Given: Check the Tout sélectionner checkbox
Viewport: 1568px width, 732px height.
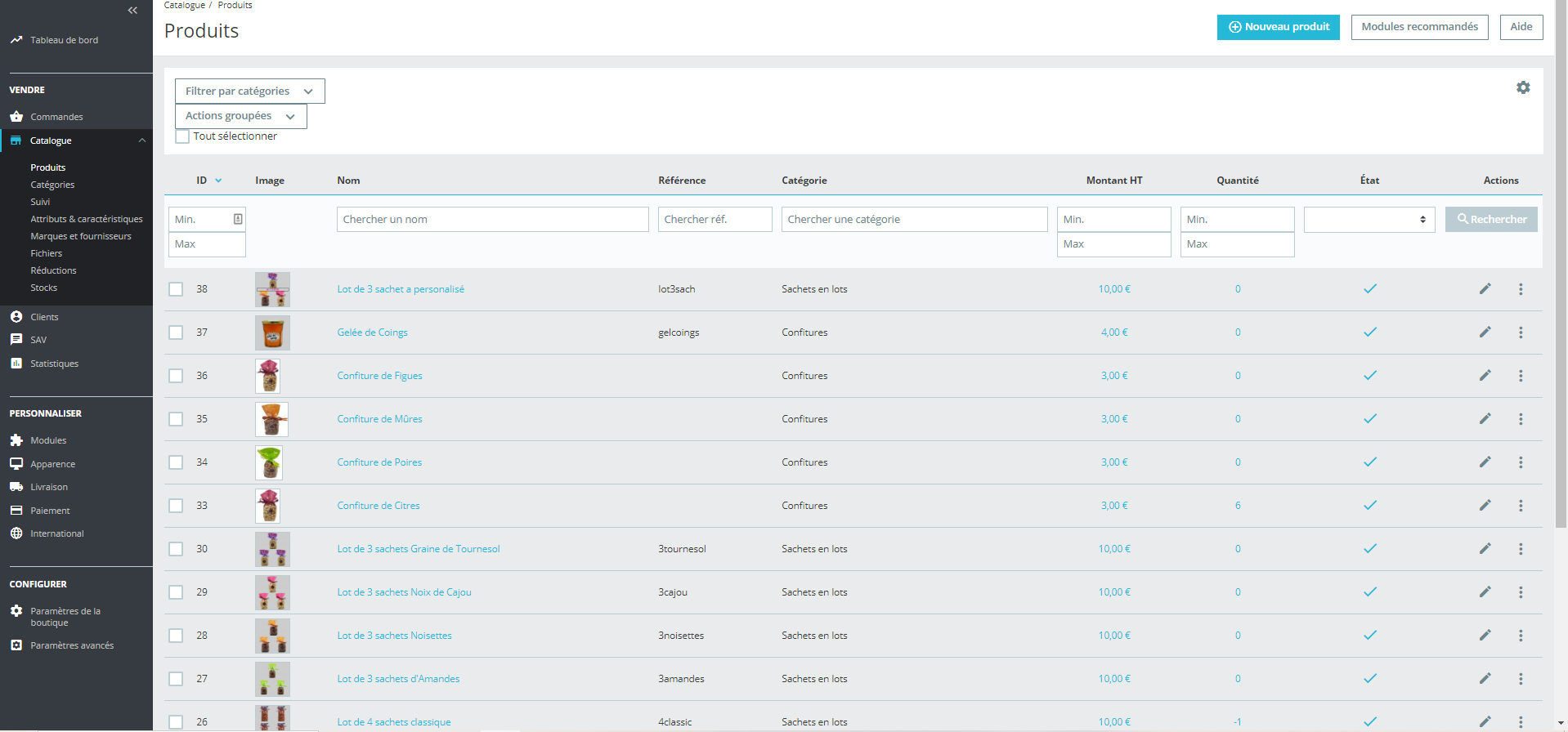Looking at the screenshot, I should pos(182,136).
